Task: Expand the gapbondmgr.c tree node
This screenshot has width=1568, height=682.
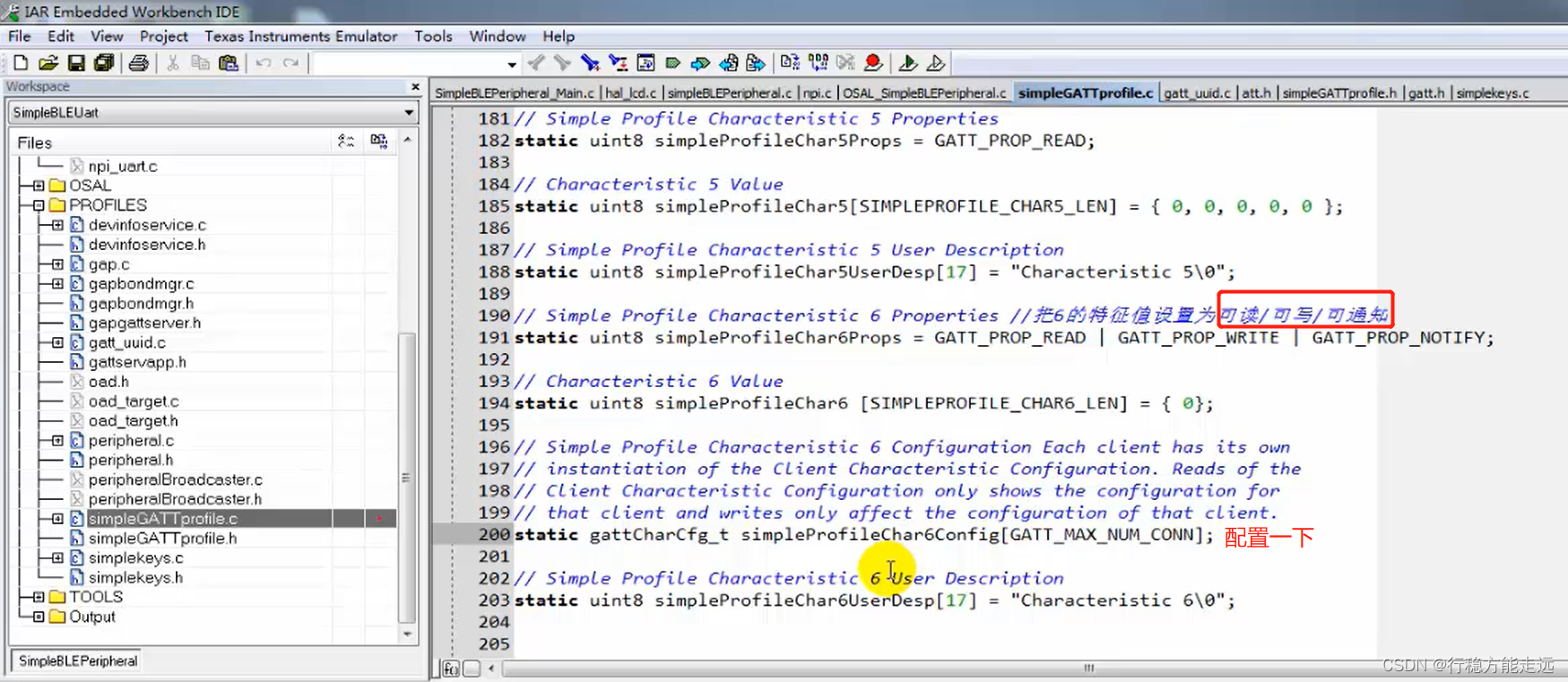Action: 57,284
